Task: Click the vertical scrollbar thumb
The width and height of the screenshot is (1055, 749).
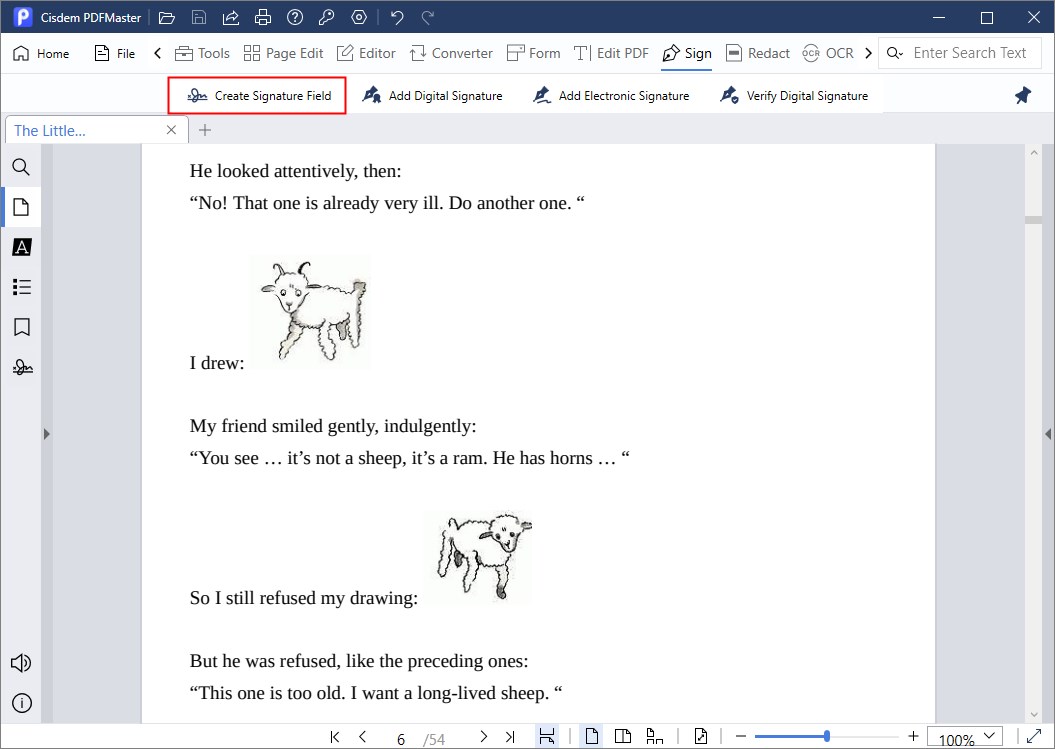Action: point(1033,220)
